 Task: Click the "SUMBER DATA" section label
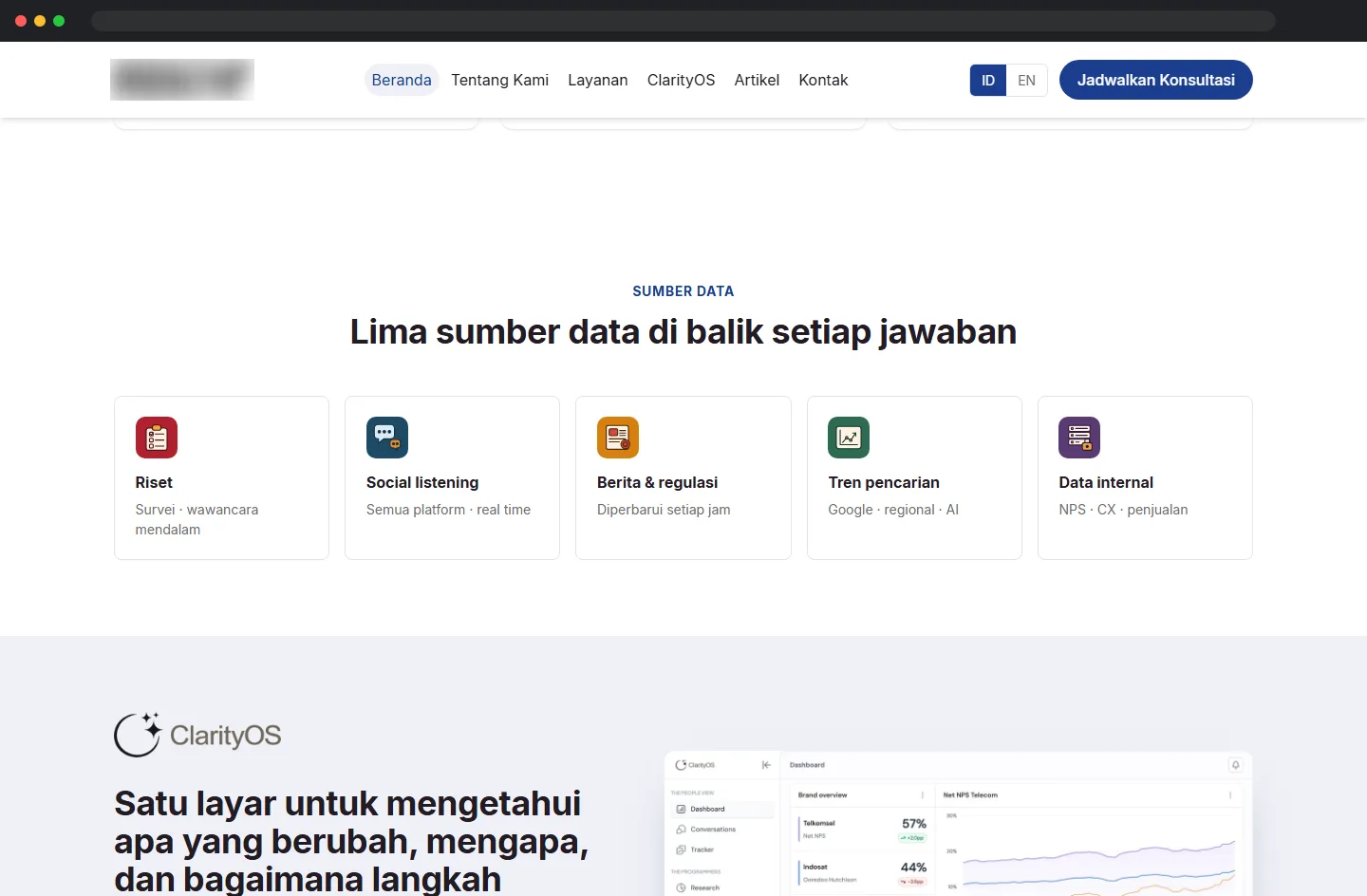coord(683,291)
